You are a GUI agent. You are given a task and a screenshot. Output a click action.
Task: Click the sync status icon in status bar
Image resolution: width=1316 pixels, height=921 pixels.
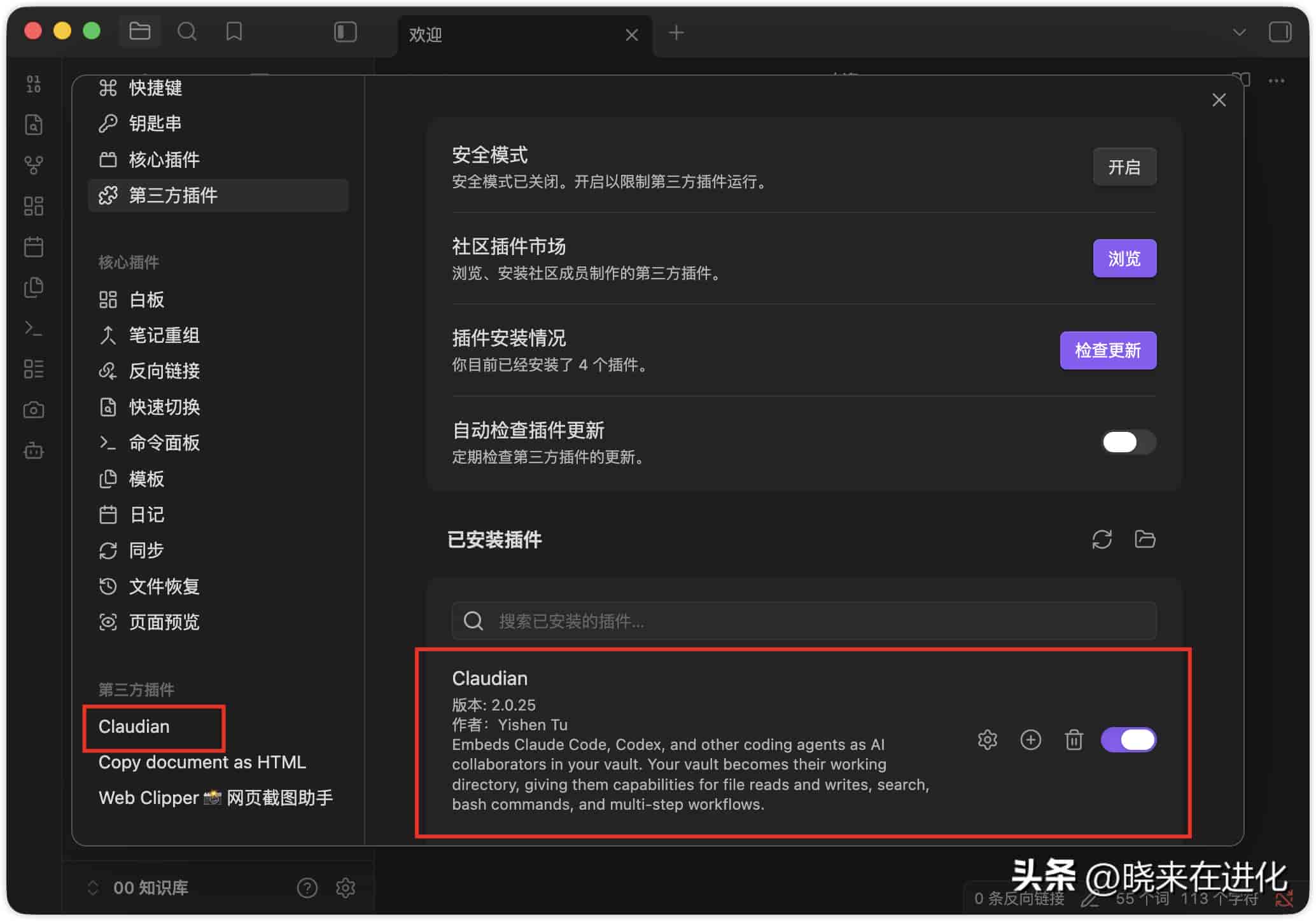pos(1284,898)
